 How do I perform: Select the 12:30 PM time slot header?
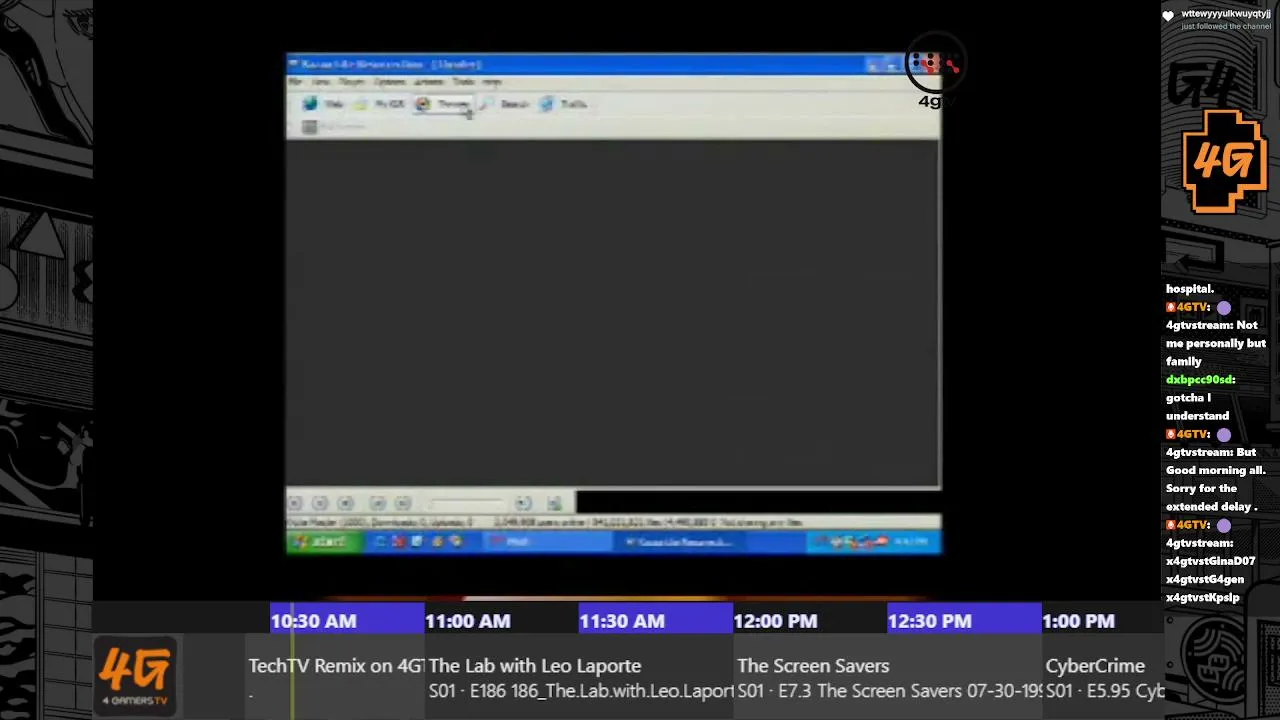pos(963,621)
